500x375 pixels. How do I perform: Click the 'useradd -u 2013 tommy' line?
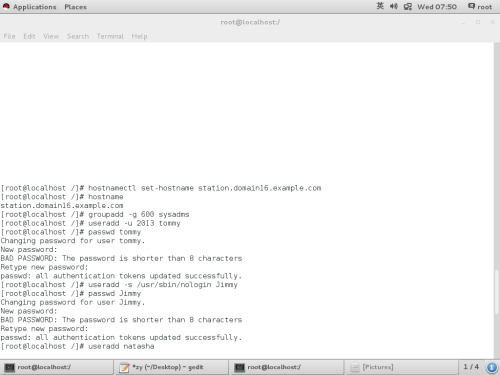tap(91, 223)
